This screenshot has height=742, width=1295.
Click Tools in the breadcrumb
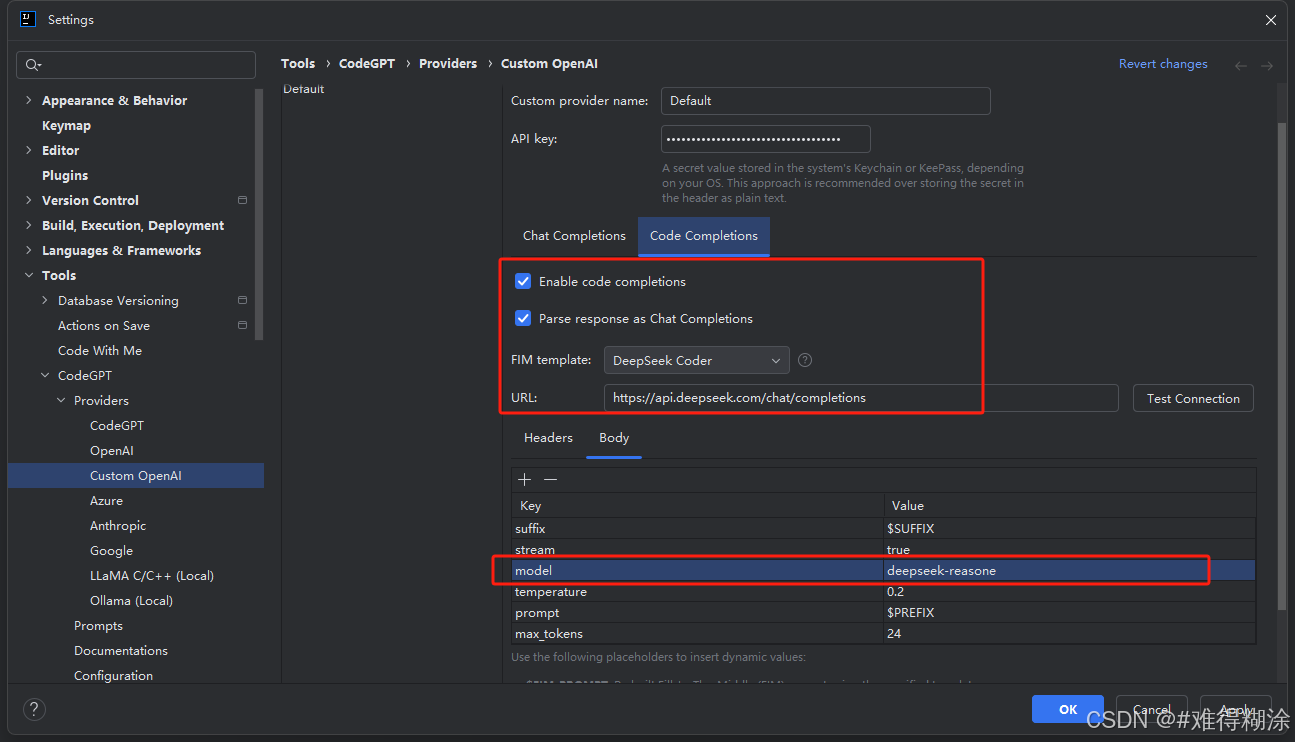(298, 63)
